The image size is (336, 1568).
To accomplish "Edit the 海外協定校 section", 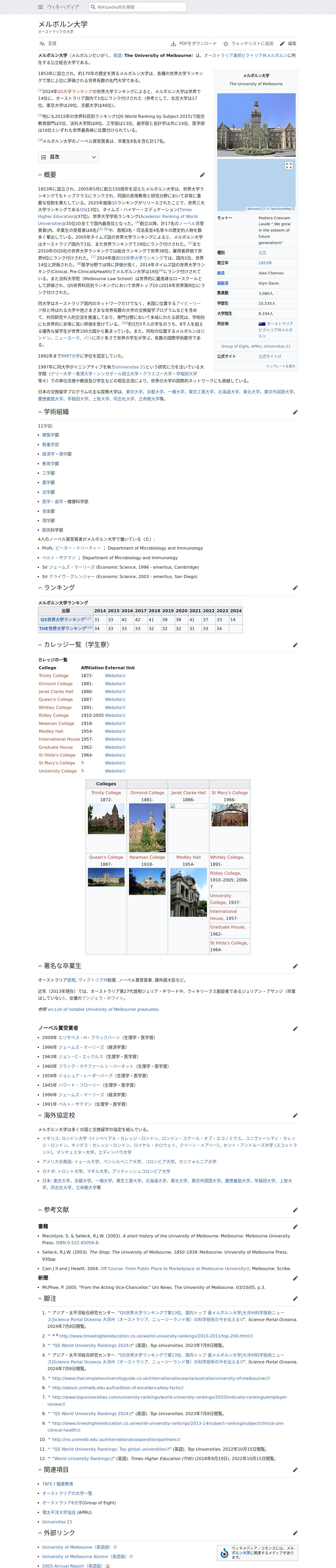I will coord(295,1116).
